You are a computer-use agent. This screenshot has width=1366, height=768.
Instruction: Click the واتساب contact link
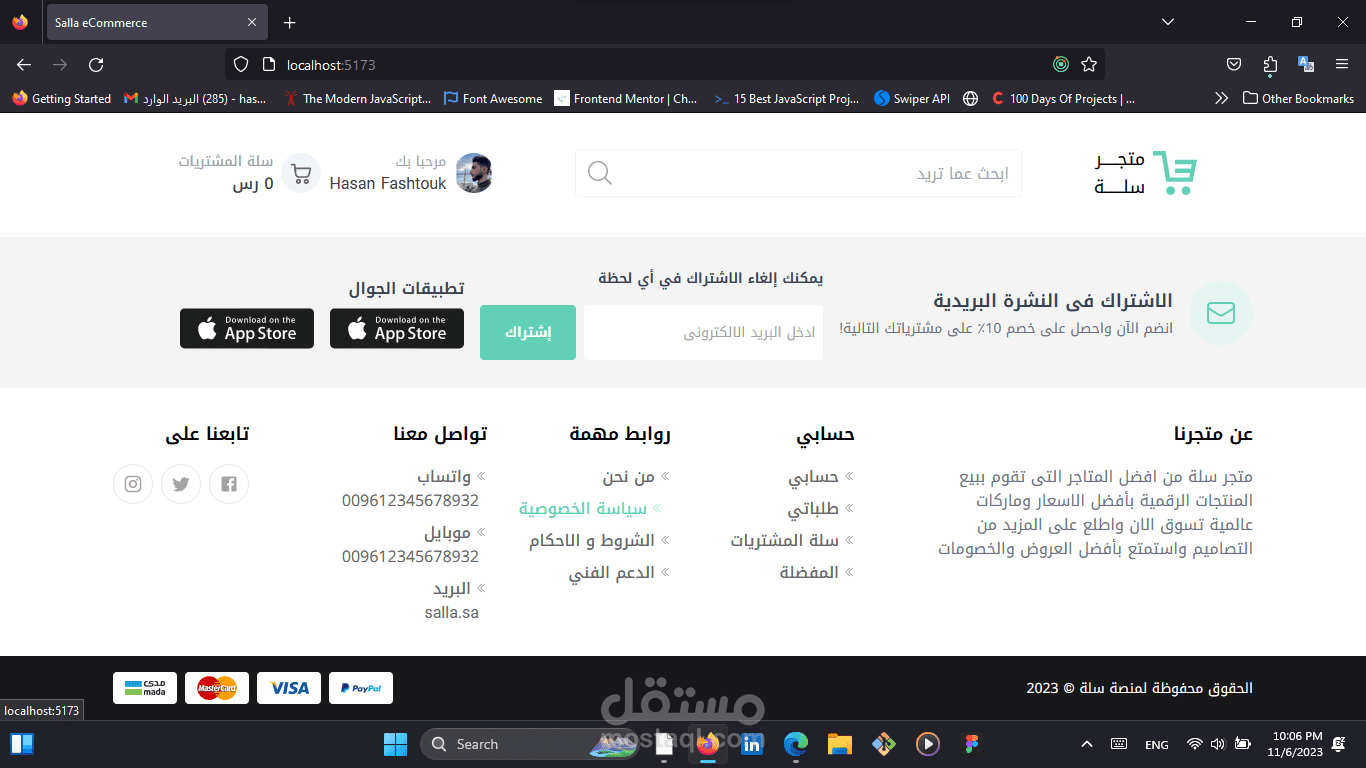tap(444, 477)
